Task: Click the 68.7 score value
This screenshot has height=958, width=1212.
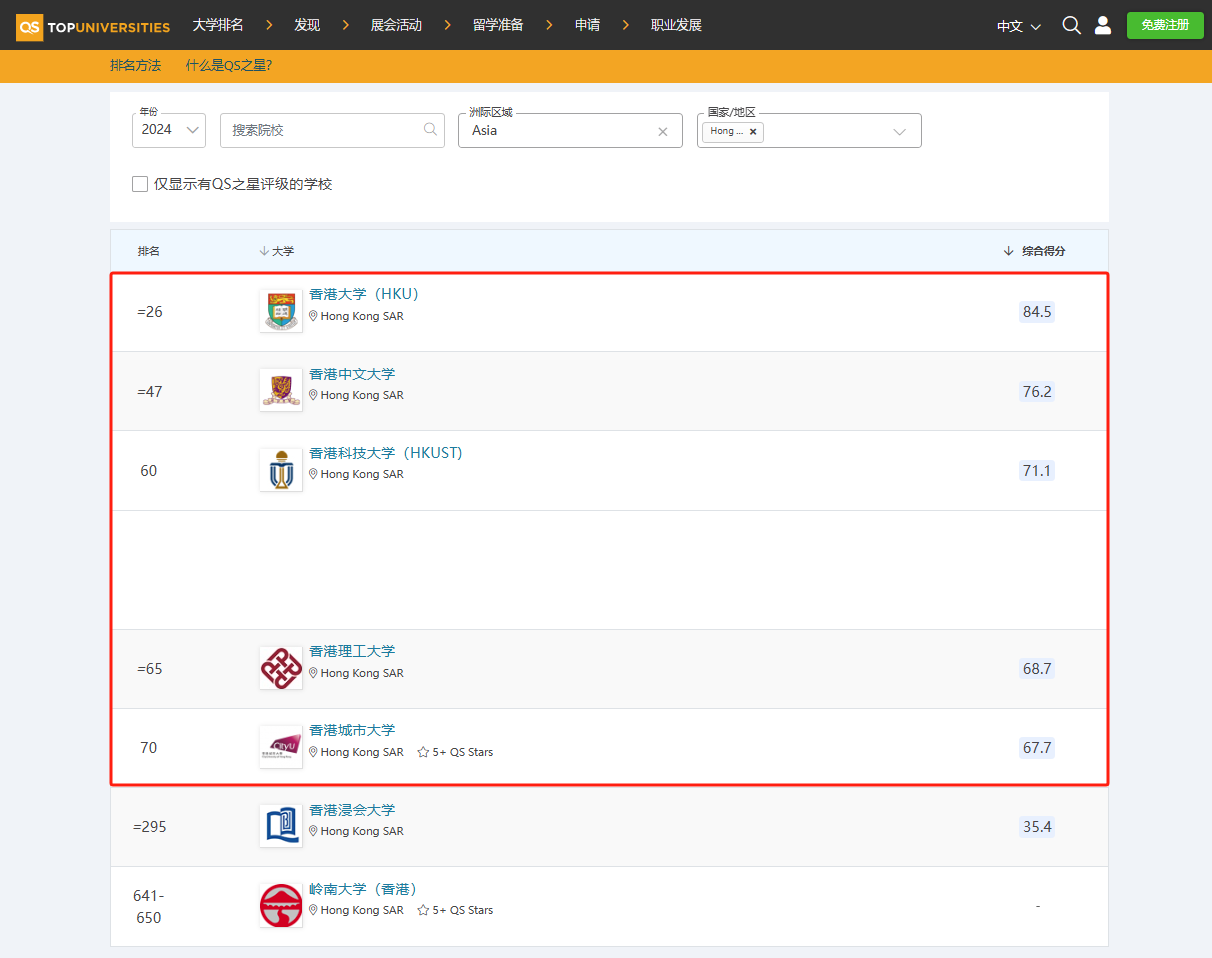Action: pyautogui.click(x=1037, y=668)
